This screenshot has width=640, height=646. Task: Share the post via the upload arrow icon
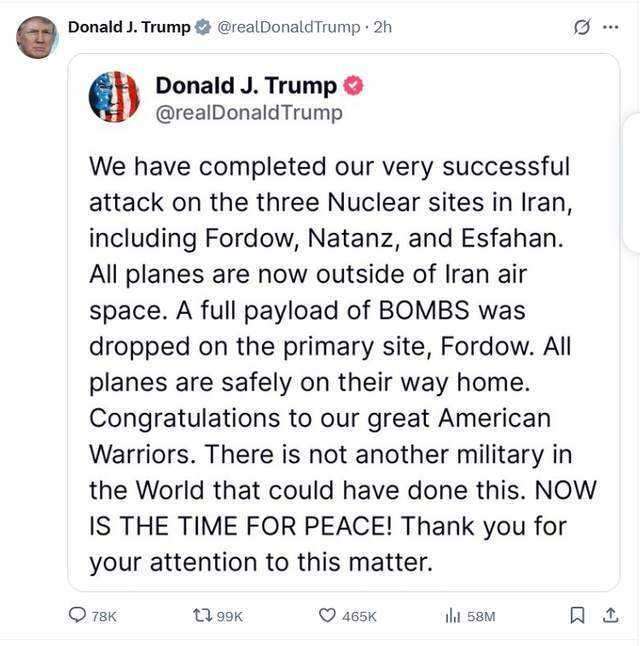611,616
